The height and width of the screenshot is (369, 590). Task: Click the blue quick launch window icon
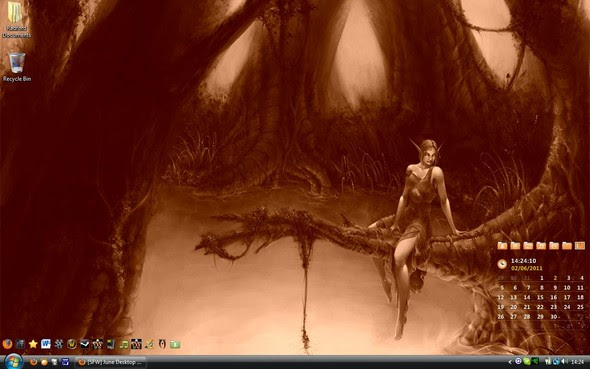click(x=65, y=362)
